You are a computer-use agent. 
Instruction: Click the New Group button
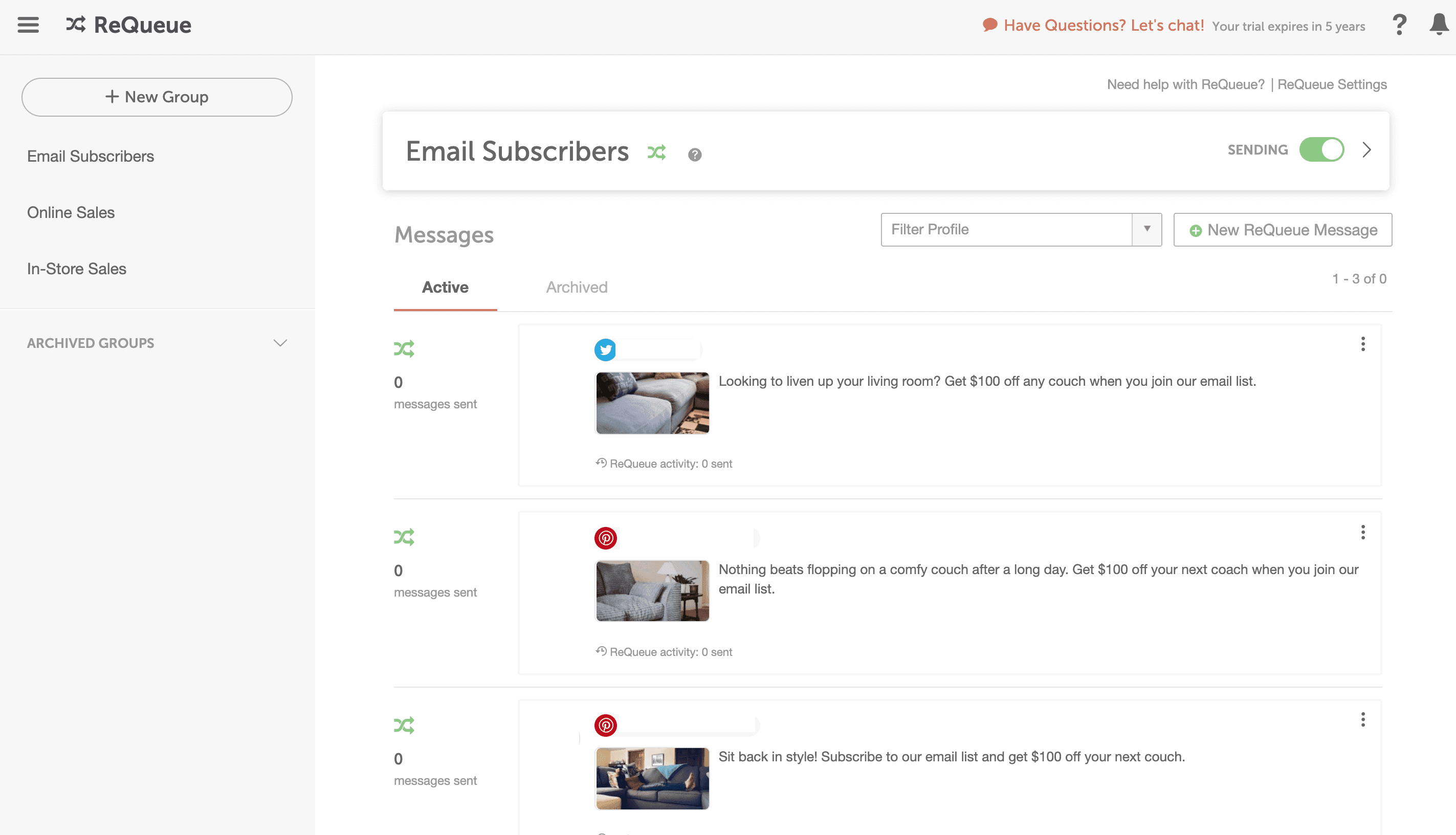[x=157, y=97]
